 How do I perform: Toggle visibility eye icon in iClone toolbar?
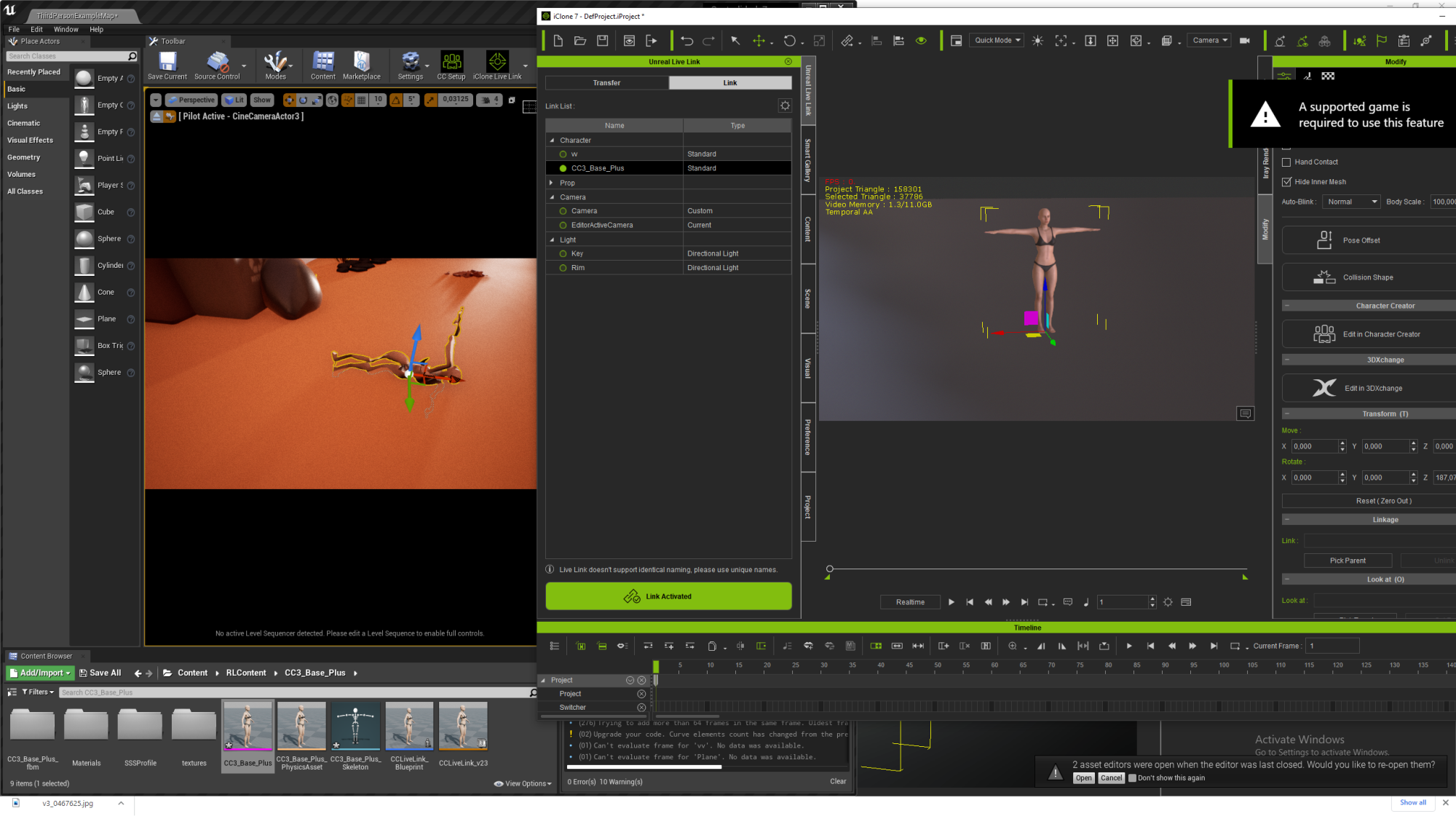click(921, 41)
